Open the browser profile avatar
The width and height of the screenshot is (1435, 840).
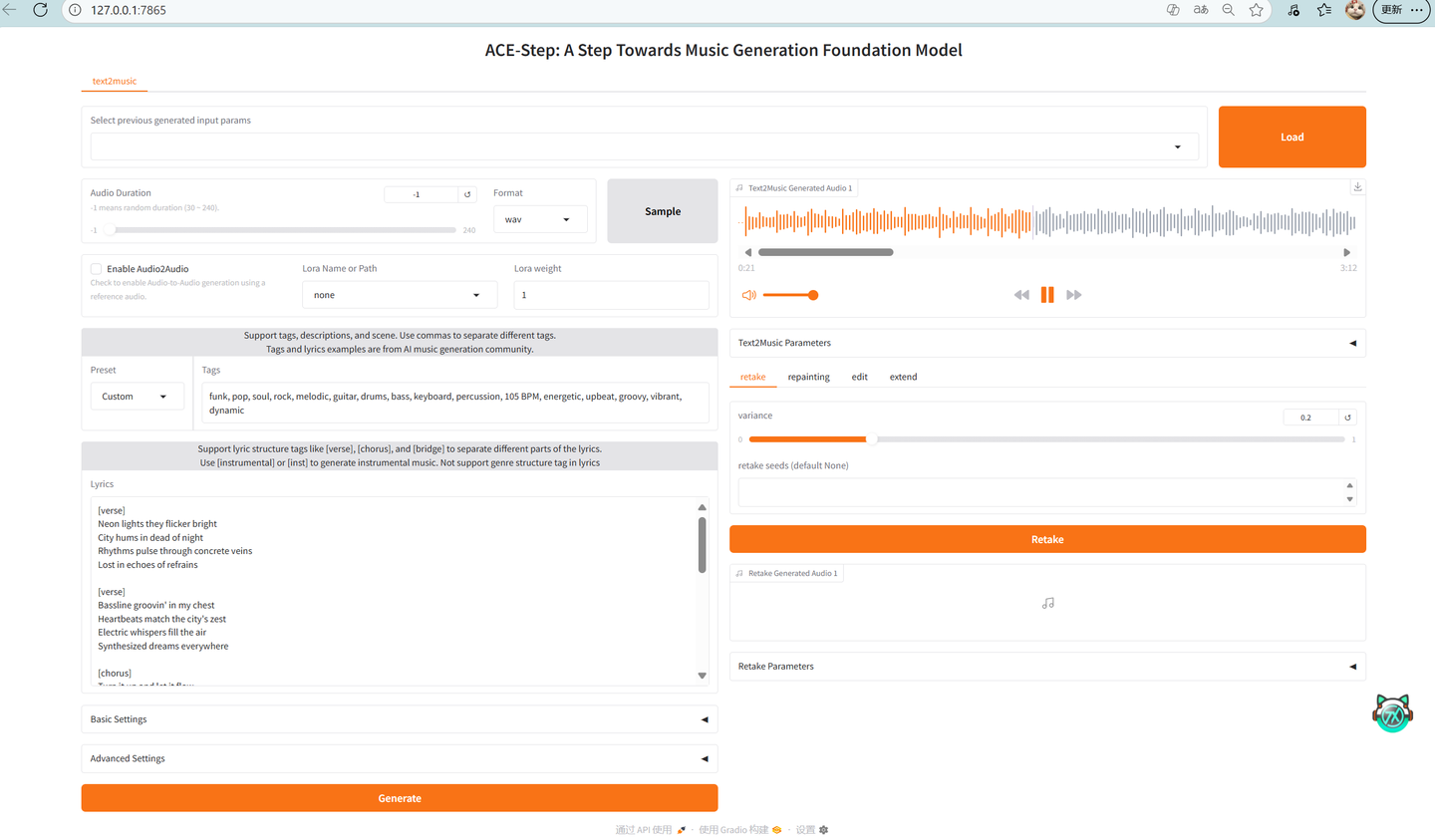click(1355, 10)
